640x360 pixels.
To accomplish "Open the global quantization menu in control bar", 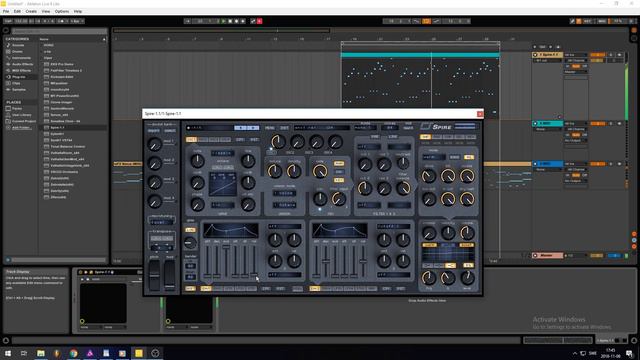I will point(76,21).
